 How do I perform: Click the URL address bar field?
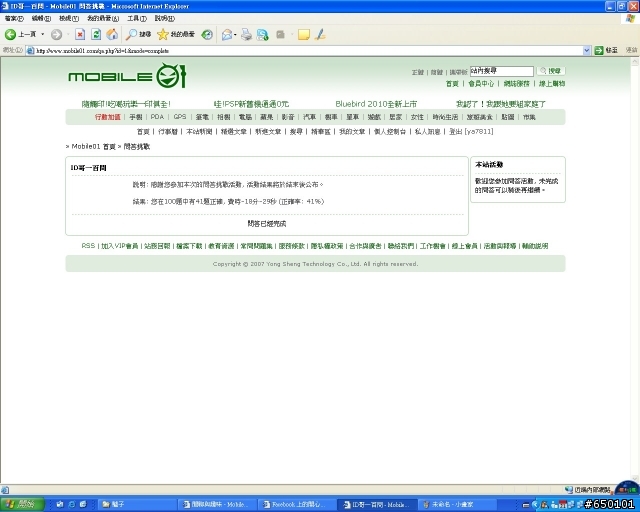pyautogui.click(x=308, y=51)
